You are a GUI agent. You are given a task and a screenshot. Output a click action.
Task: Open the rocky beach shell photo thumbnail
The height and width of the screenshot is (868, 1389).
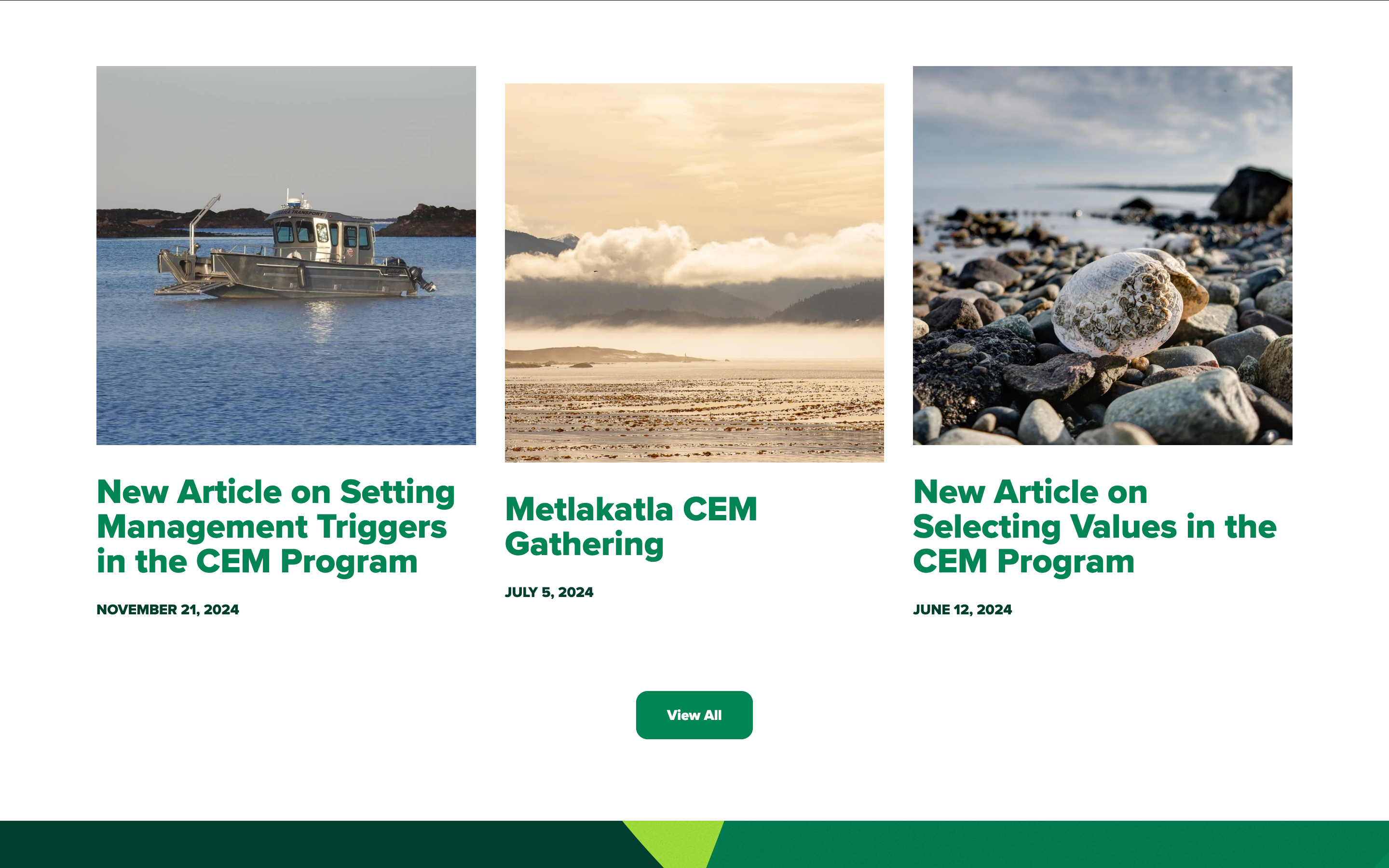(x=1103, y=256)
